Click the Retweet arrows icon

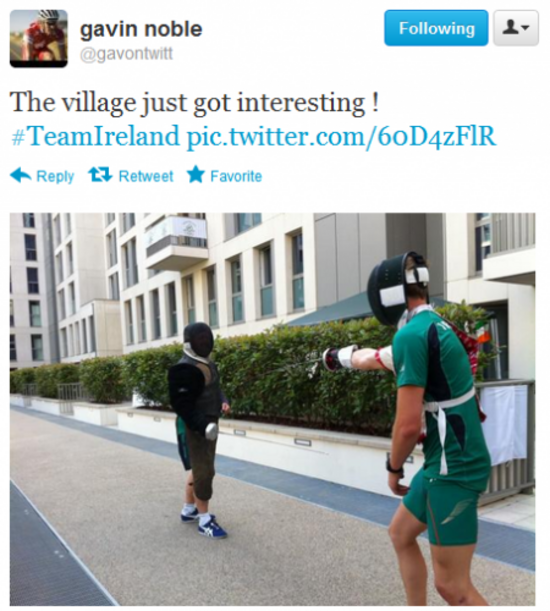[100, 175]
